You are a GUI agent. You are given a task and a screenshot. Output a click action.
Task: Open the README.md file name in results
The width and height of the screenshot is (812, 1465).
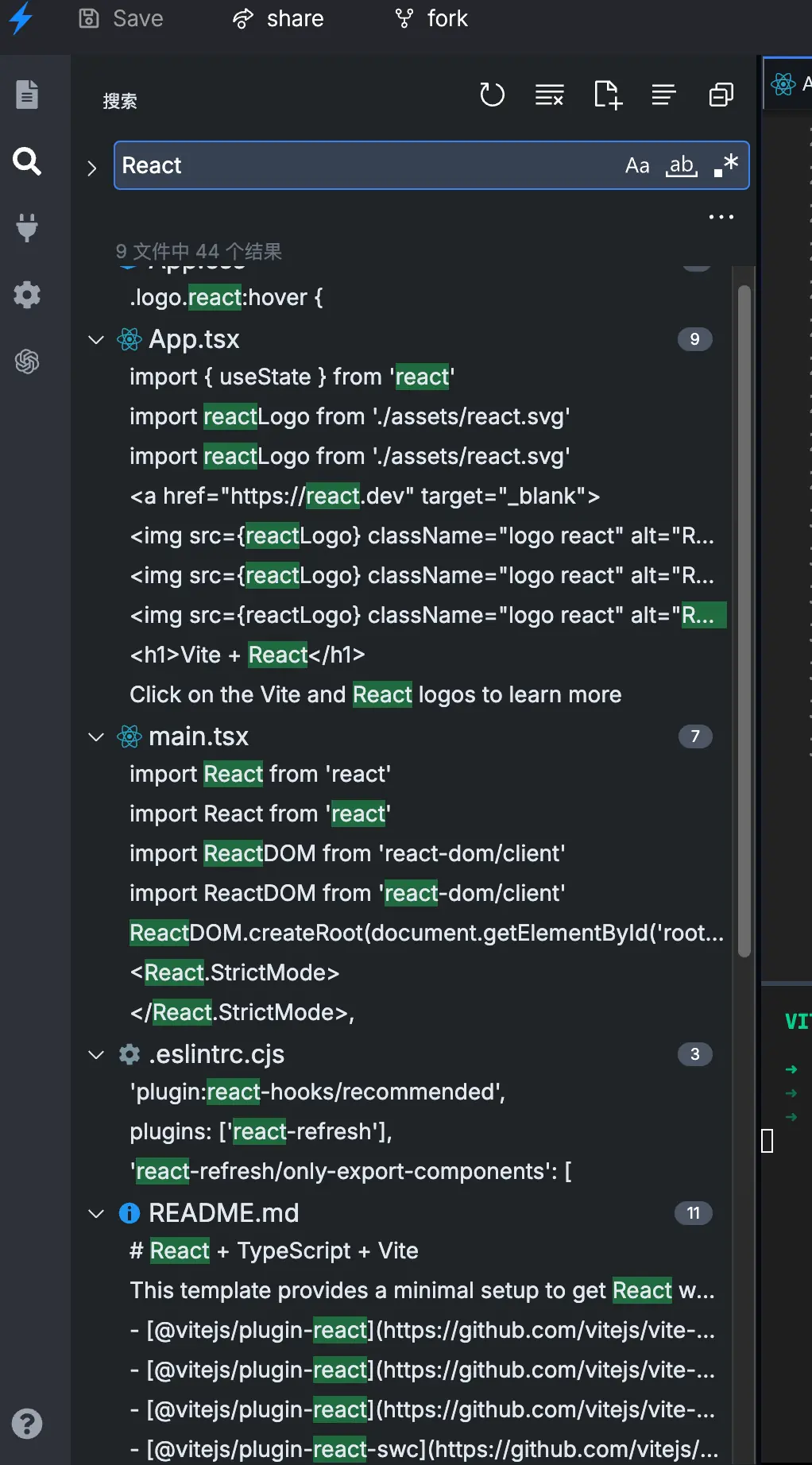tap(224, 1213)
